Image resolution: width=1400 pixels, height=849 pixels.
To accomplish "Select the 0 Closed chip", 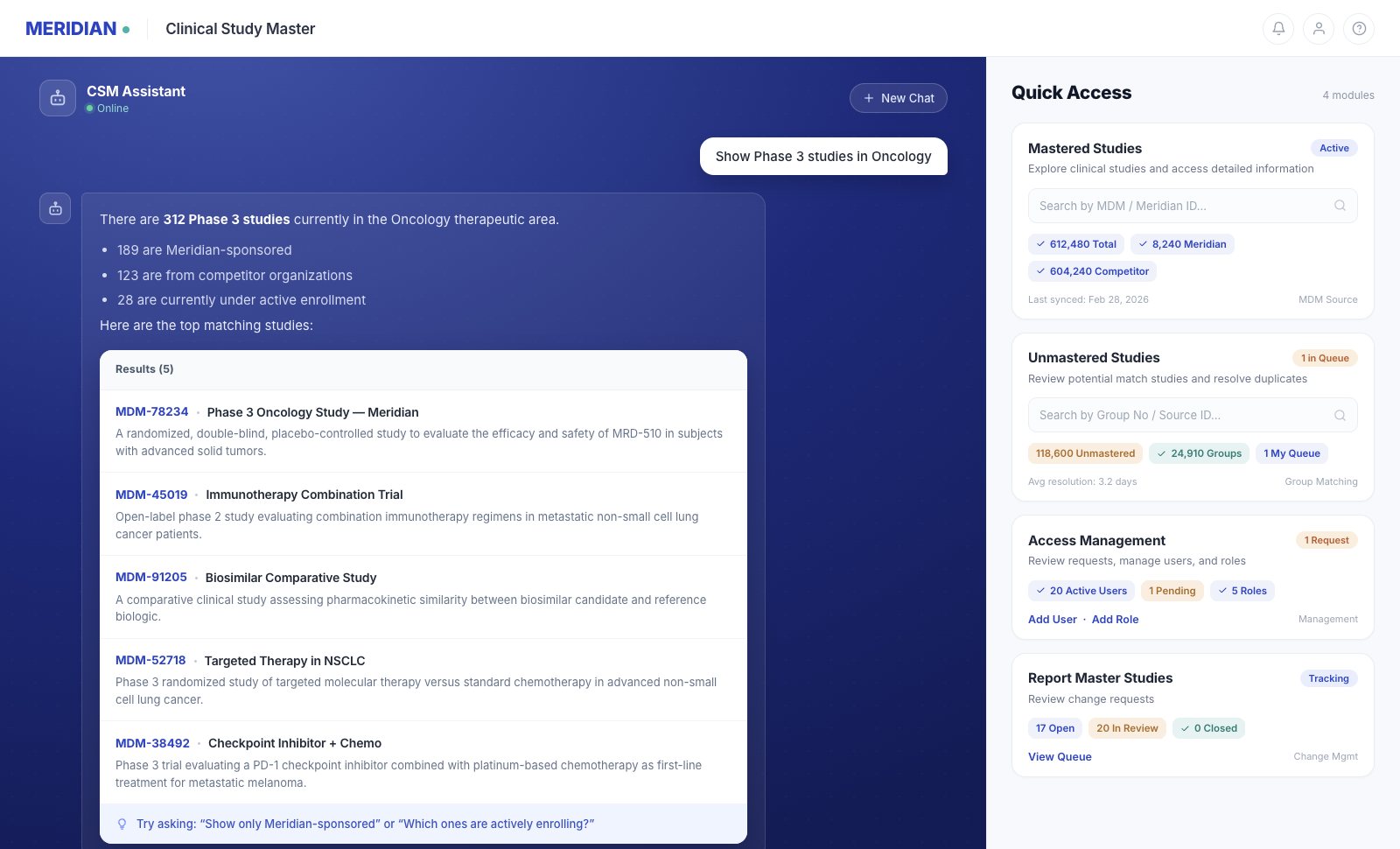I will [1208, 728].
